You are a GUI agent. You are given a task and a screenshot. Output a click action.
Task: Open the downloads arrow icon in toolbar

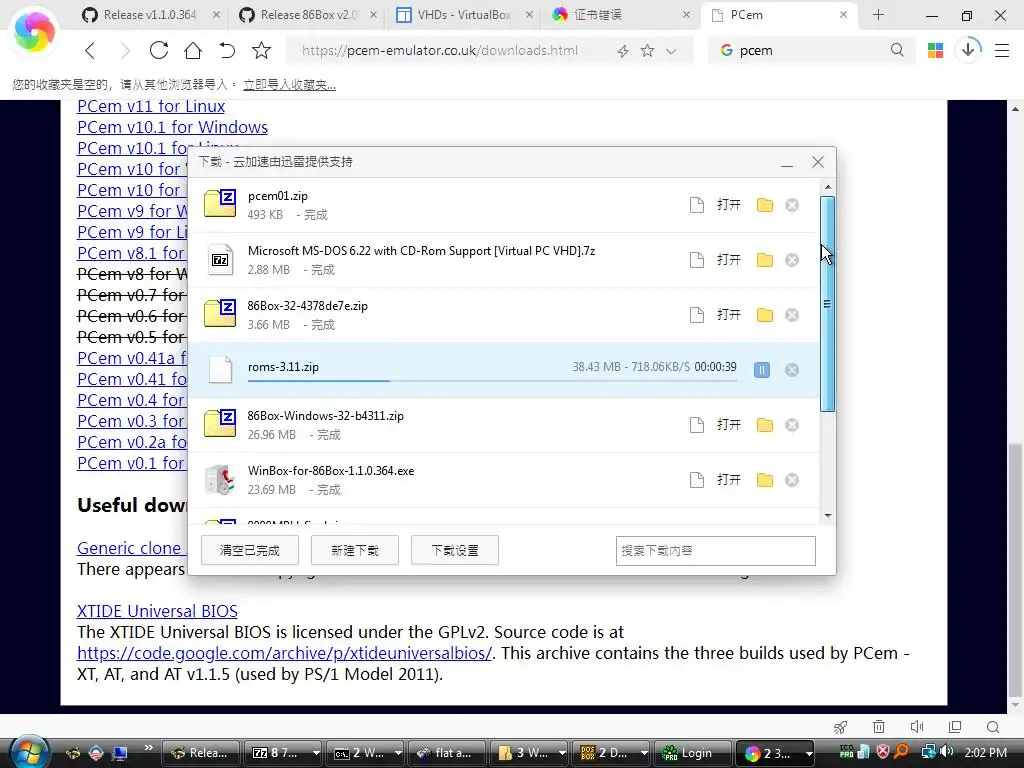[968, 49]
